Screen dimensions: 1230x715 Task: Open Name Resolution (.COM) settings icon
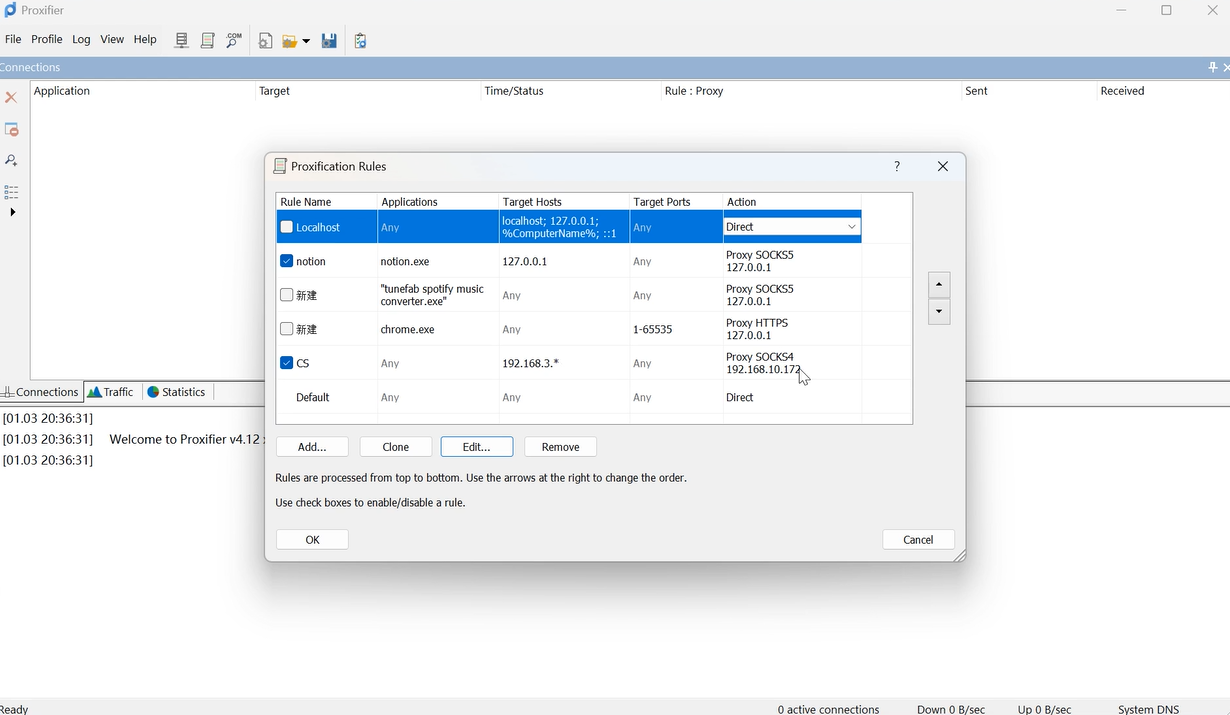234,41
